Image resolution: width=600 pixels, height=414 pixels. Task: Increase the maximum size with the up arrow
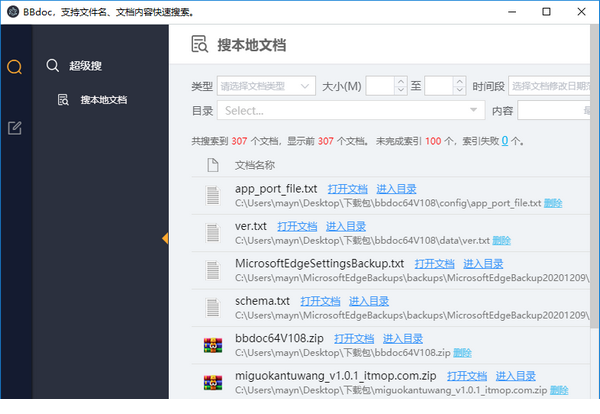point(460,81)
